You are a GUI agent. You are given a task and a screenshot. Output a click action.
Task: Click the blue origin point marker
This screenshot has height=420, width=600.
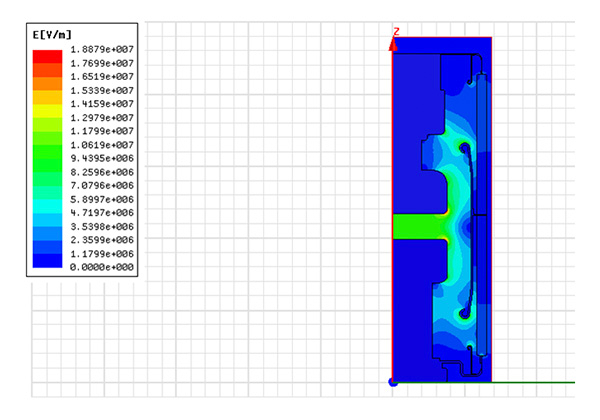(393, 382)
